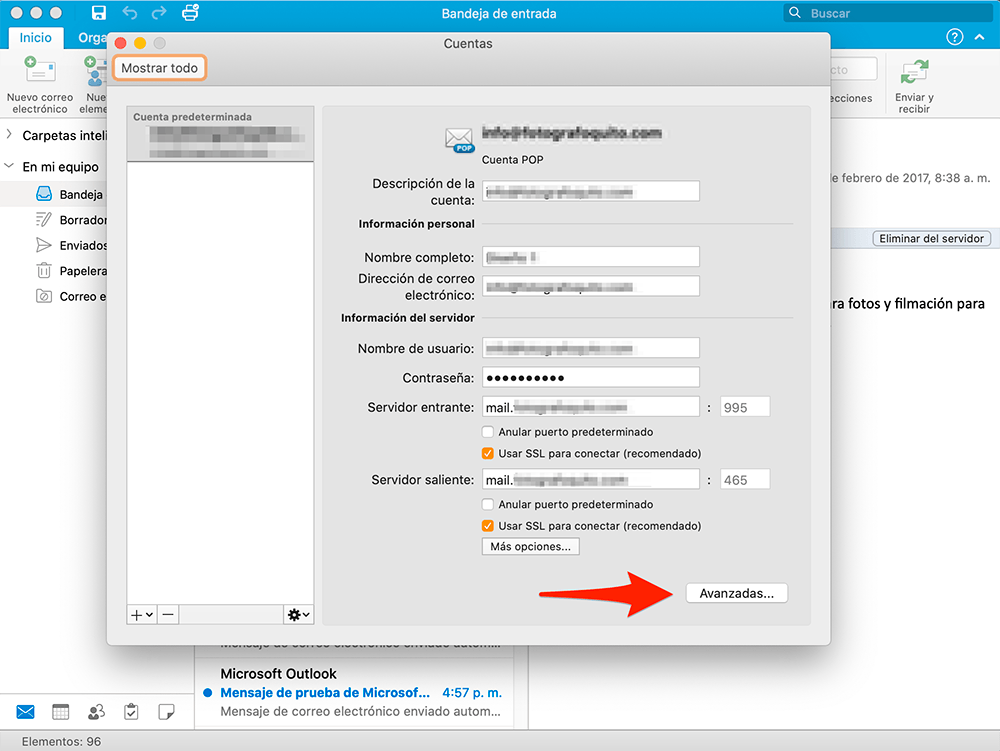Expand the Carpetas inteligentes section
The image size is (1000, 751).
9,135
